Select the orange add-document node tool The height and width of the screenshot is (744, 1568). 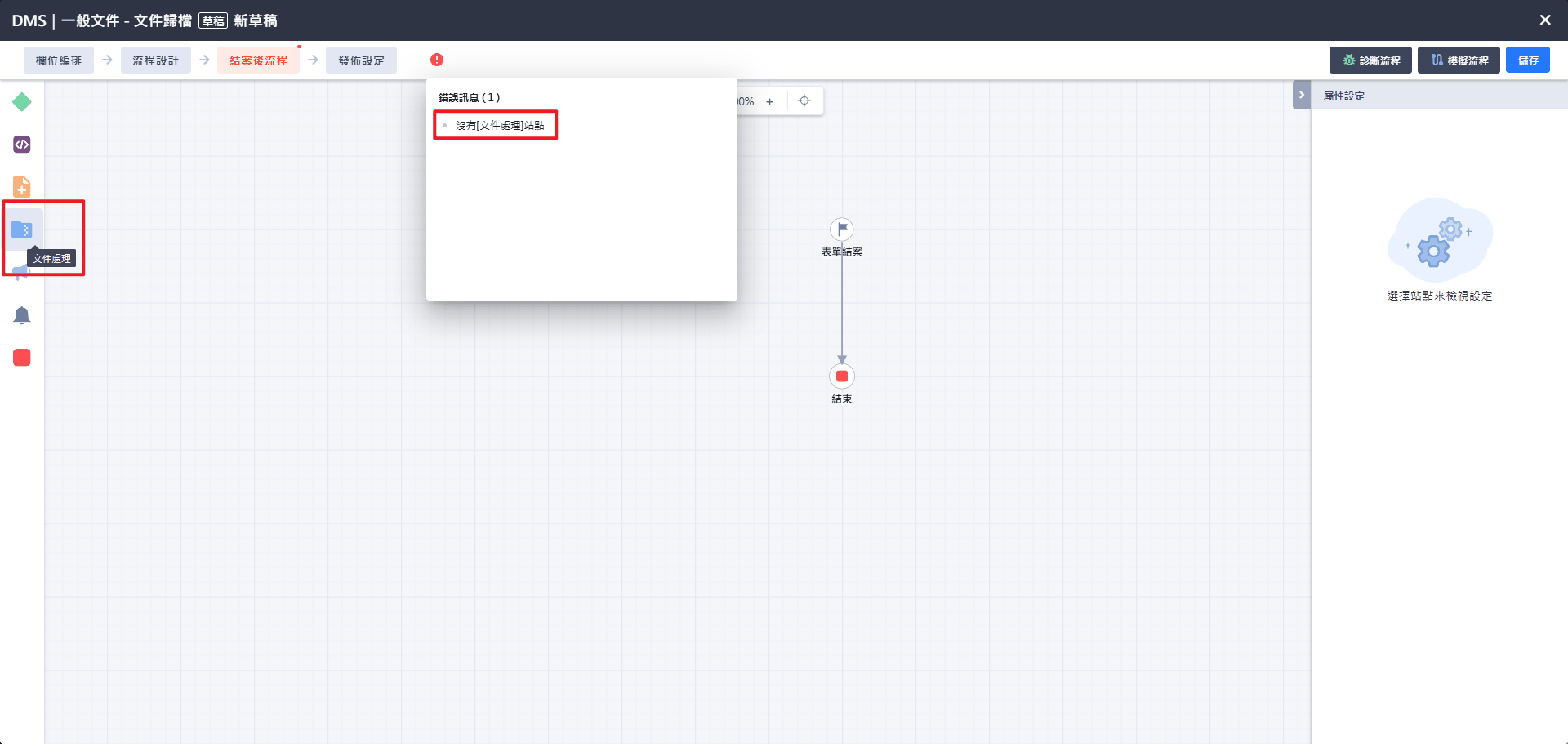click(x=22, y=186)
